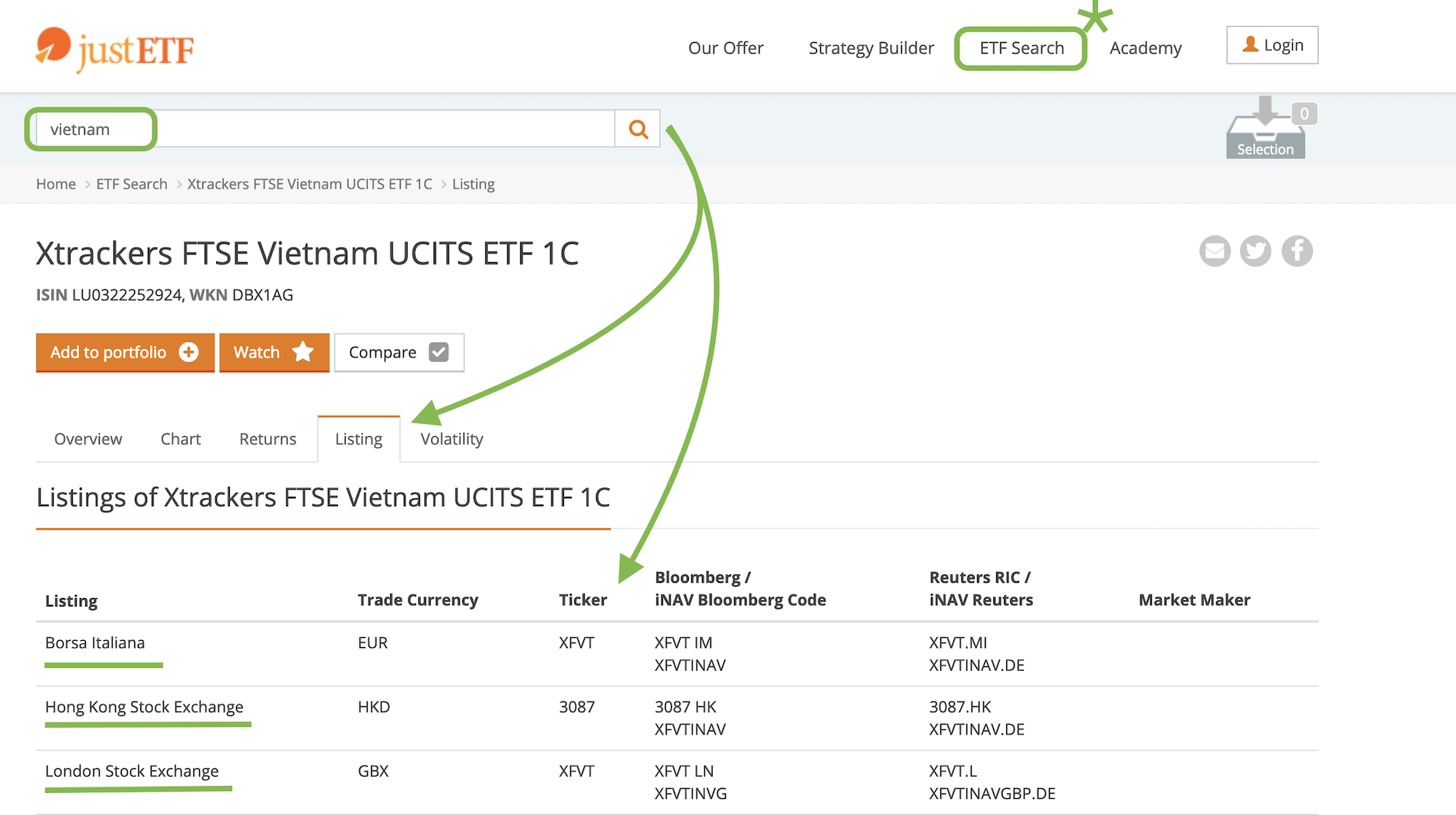Share on Facebook icon
Image resolution: width=1456 pixels, height=815 pixels.
[x=1297, y=251]
